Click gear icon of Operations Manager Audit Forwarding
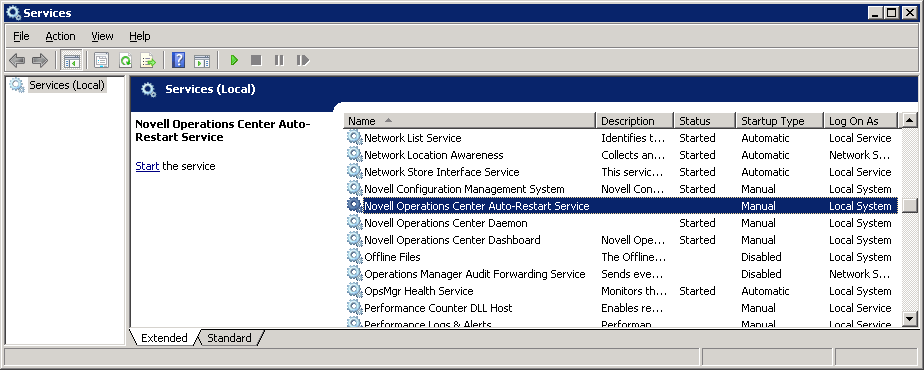 tap(354, 274)
